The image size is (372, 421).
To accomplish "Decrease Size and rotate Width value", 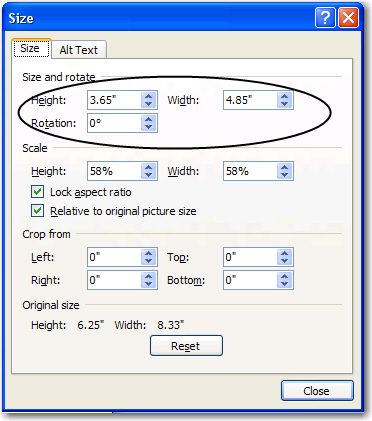I will (284, 104).
